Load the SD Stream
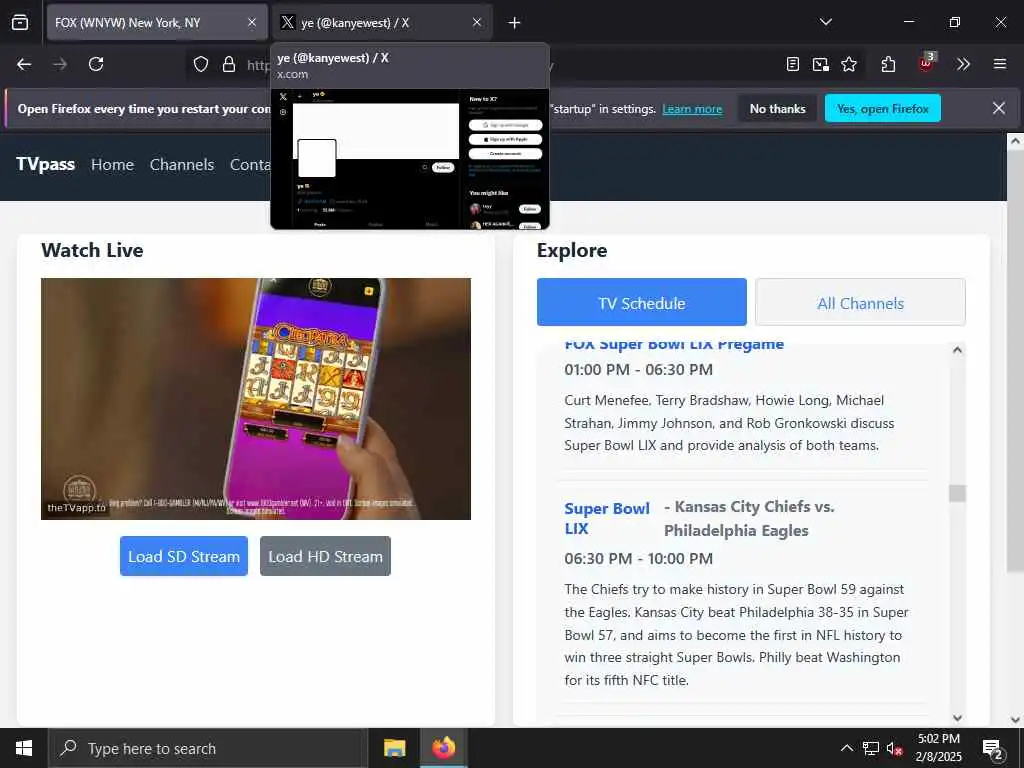 pyautogui.click(x=184, y=556)
